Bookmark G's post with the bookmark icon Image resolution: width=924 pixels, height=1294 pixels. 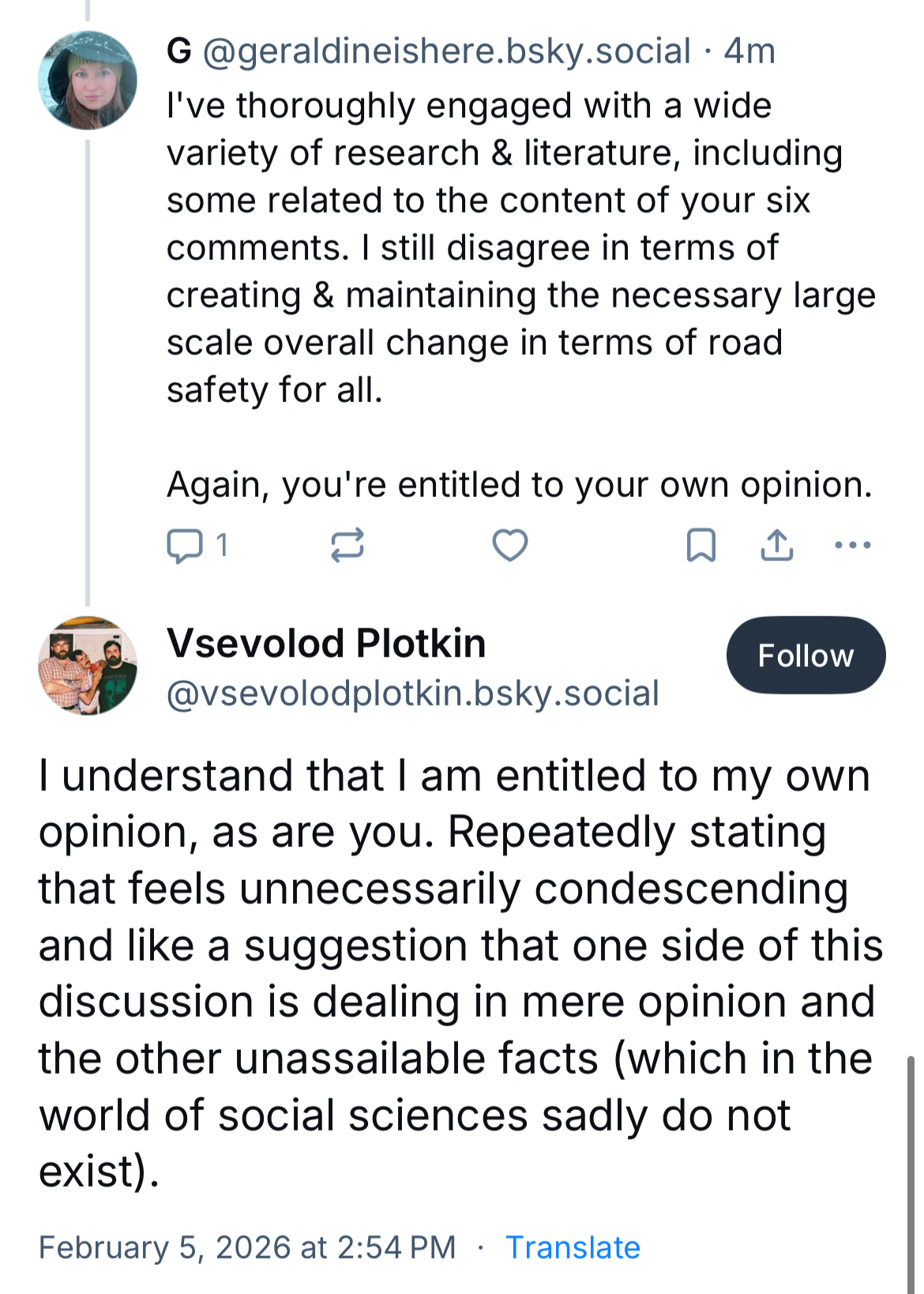click(701, 546)
